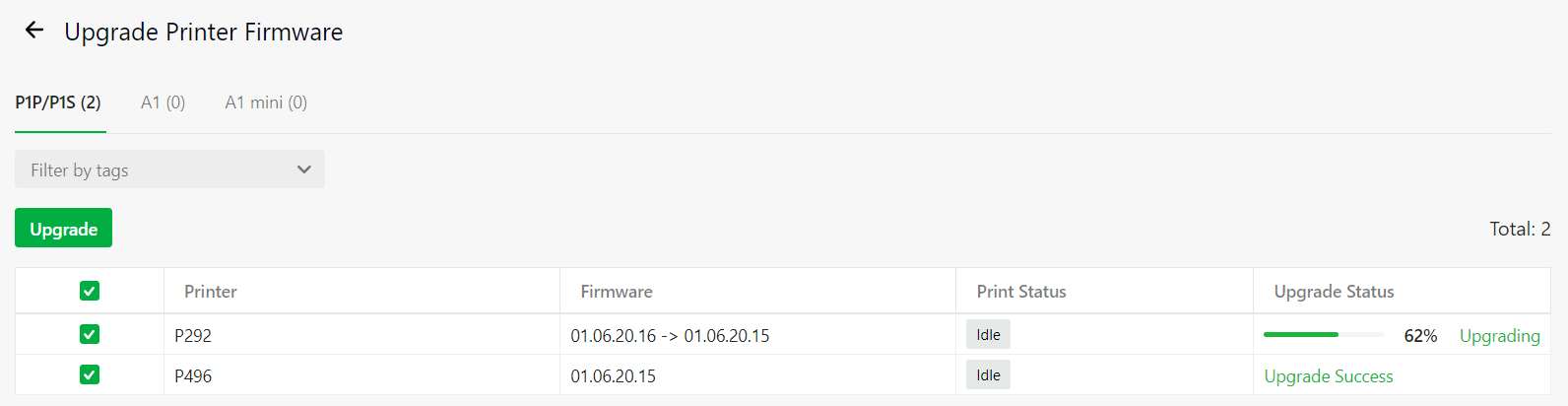The width and height of the screenshot is (1568, 406).
Task: Click the Firmware column header
Action: (617, 292)
